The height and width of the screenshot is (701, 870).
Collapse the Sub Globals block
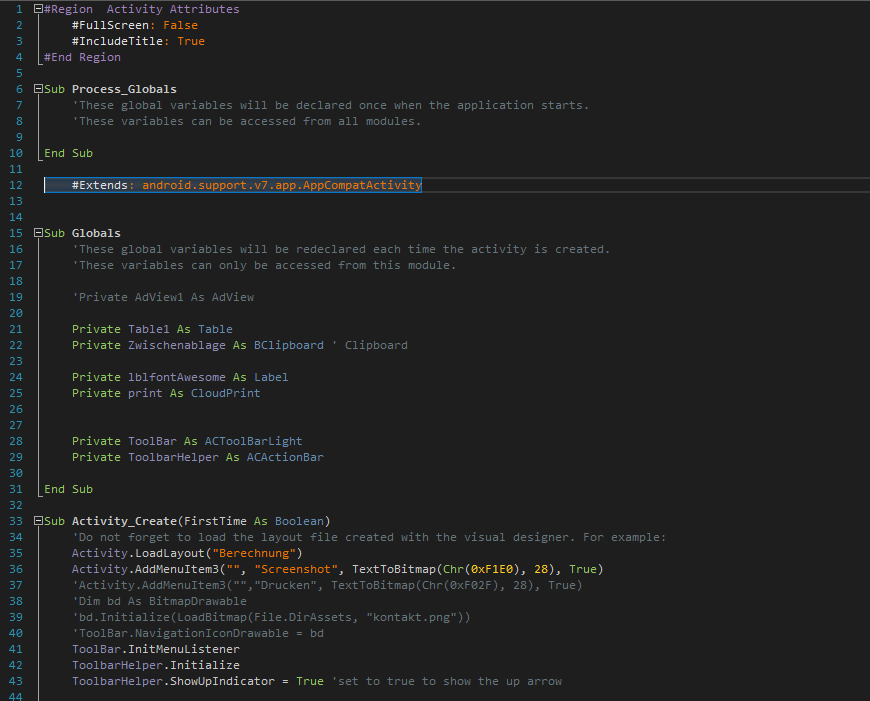38,233
